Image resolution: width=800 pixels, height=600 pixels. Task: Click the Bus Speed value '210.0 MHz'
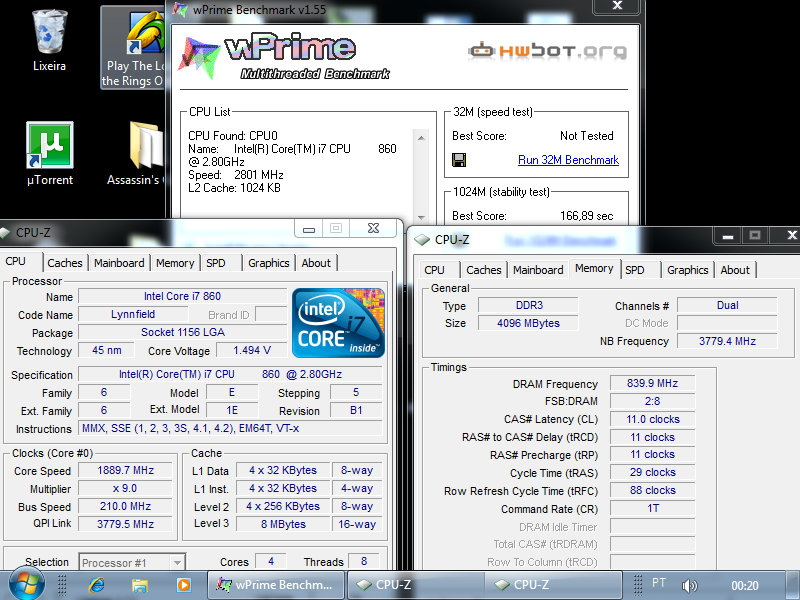point(126,506)
